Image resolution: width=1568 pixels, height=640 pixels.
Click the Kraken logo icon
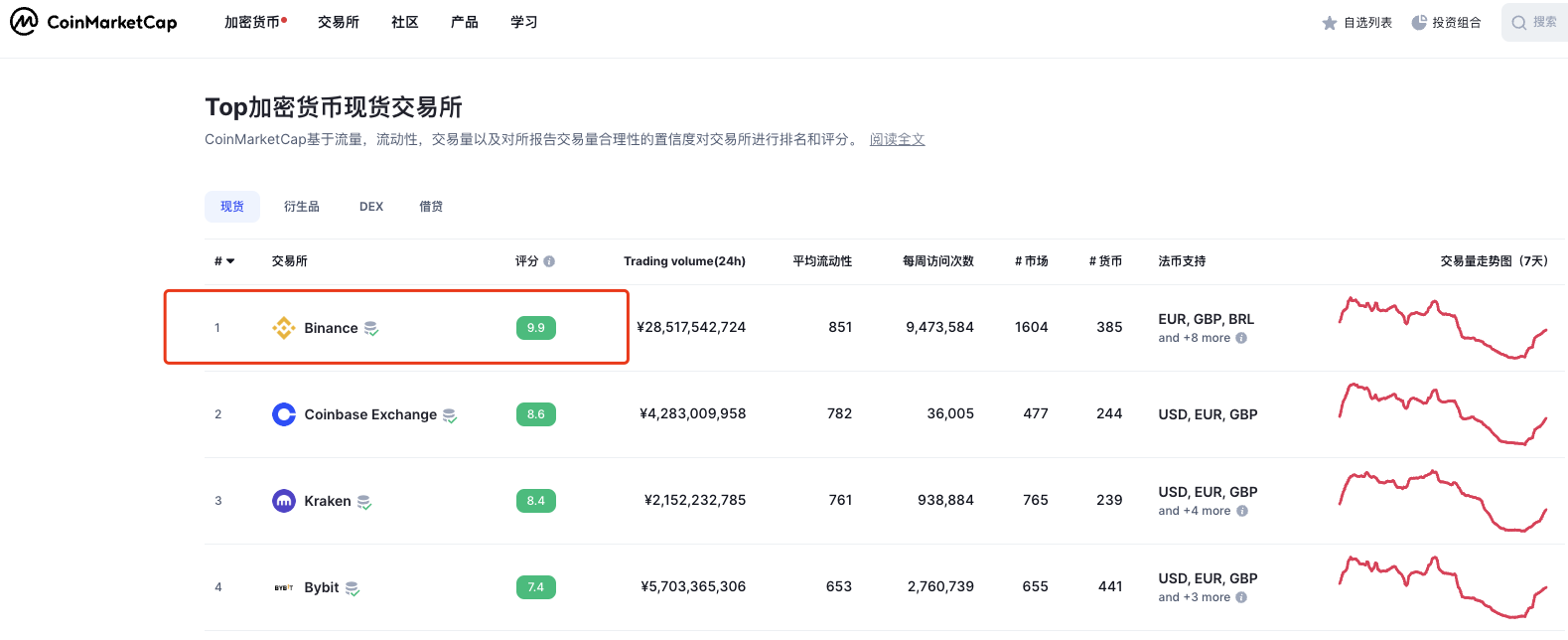284,501
